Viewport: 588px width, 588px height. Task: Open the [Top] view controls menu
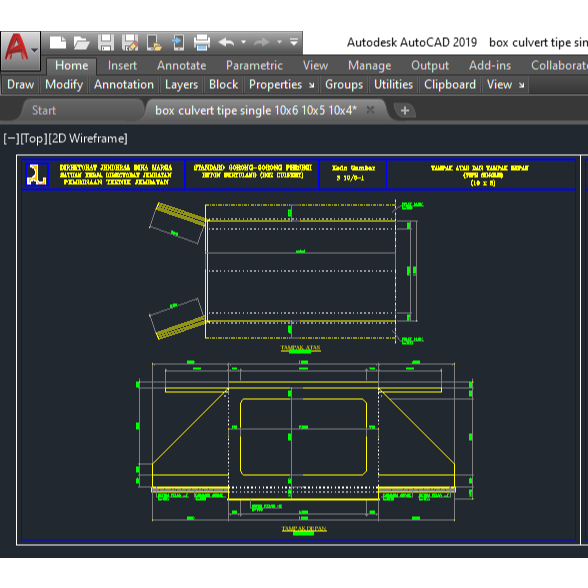click(x=34, y=139)
